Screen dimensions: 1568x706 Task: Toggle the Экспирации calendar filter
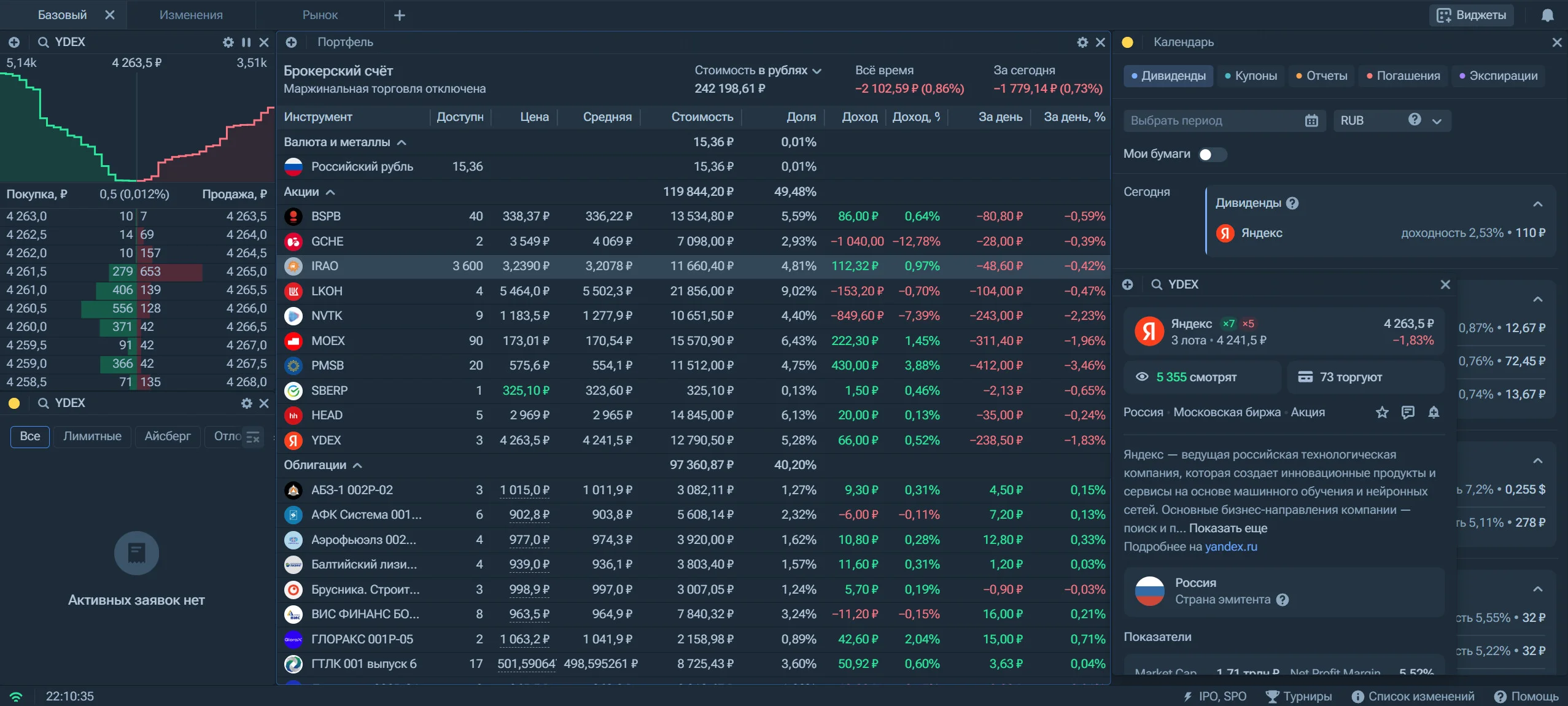[x=1498, y=76]
